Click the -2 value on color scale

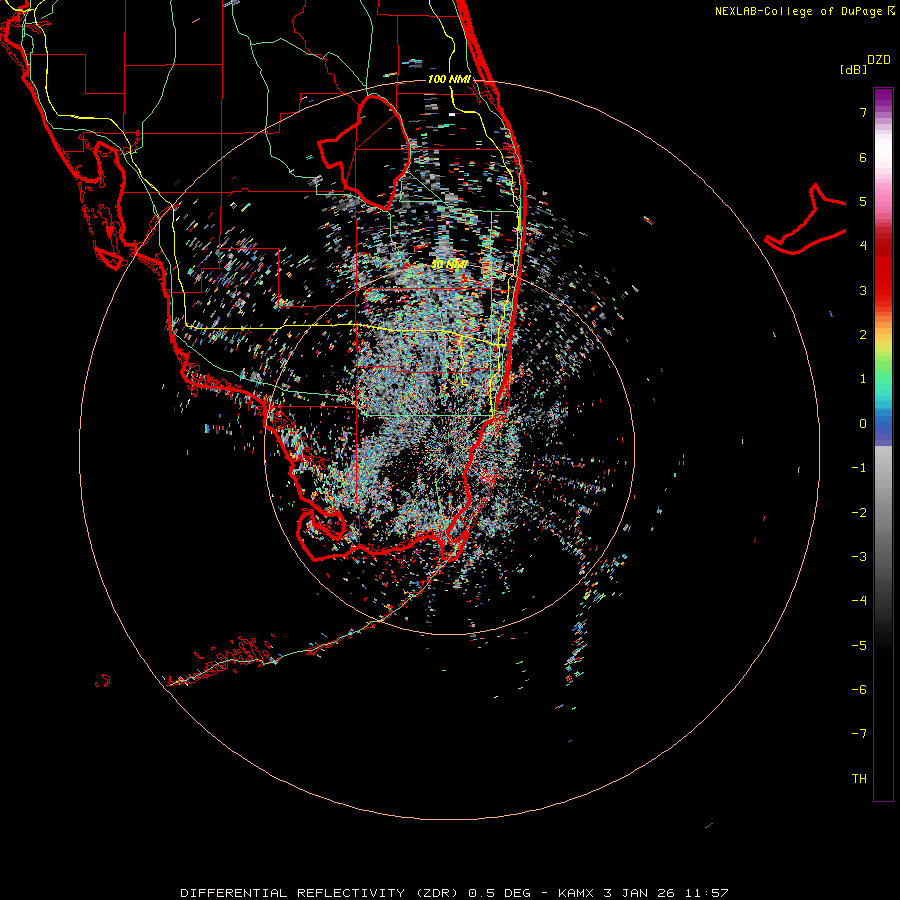[x=859, y=513]
